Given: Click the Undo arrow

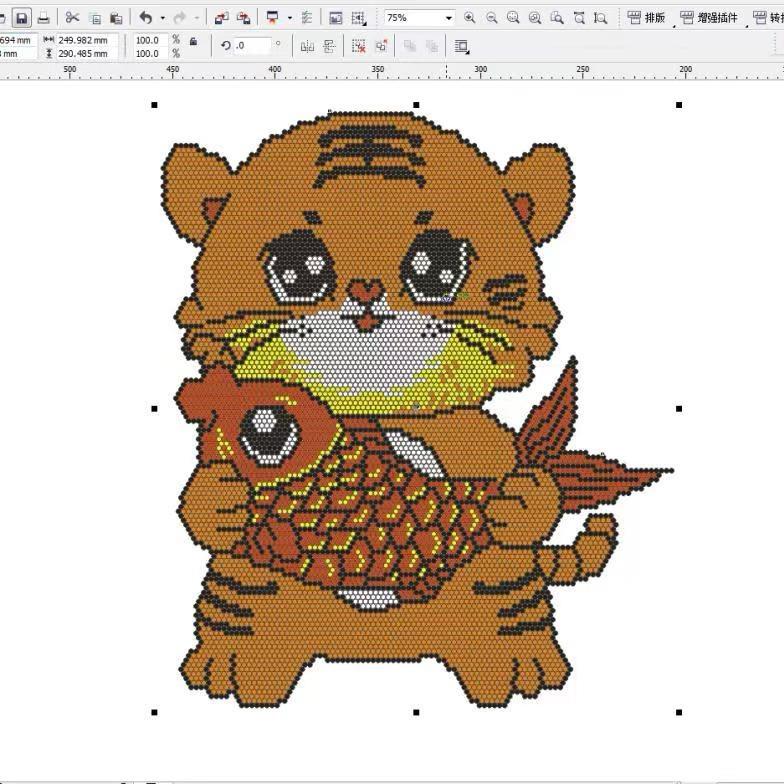Looking at the screenshot, I should 146,18.
